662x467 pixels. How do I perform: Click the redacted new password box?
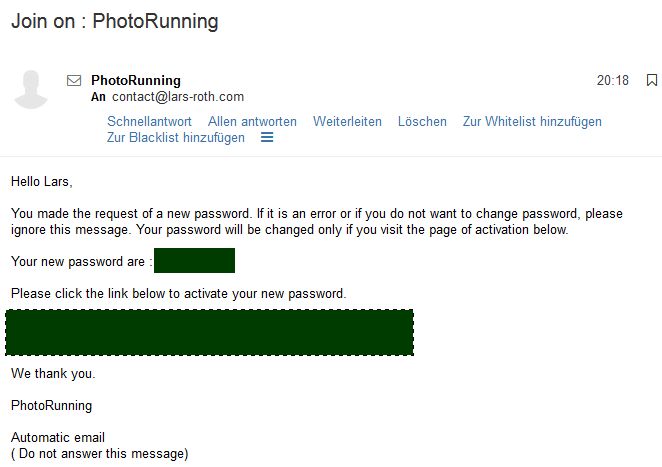pos(194,261)
